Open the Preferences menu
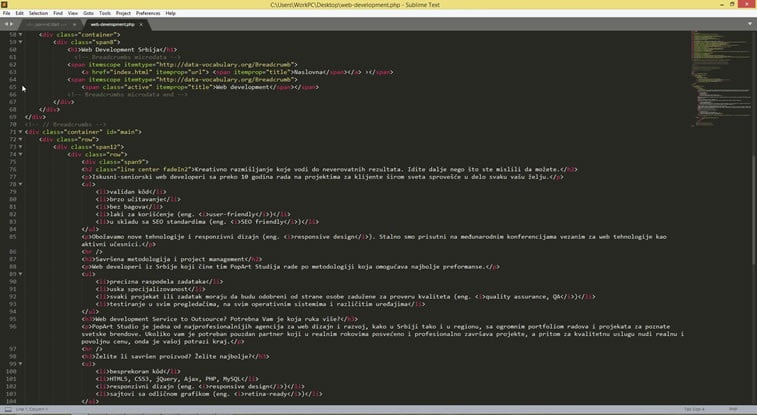The height and width of the screenshot is (415, 757). tap(148, 13)
